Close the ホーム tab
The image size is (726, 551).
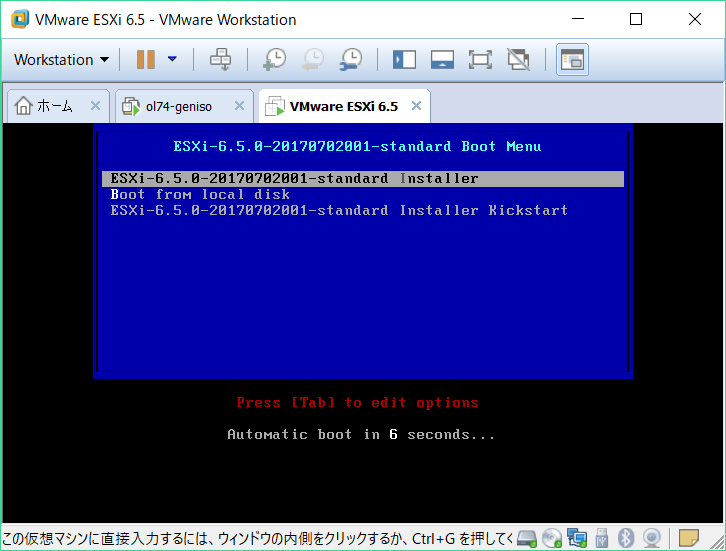tap(95, 106)
